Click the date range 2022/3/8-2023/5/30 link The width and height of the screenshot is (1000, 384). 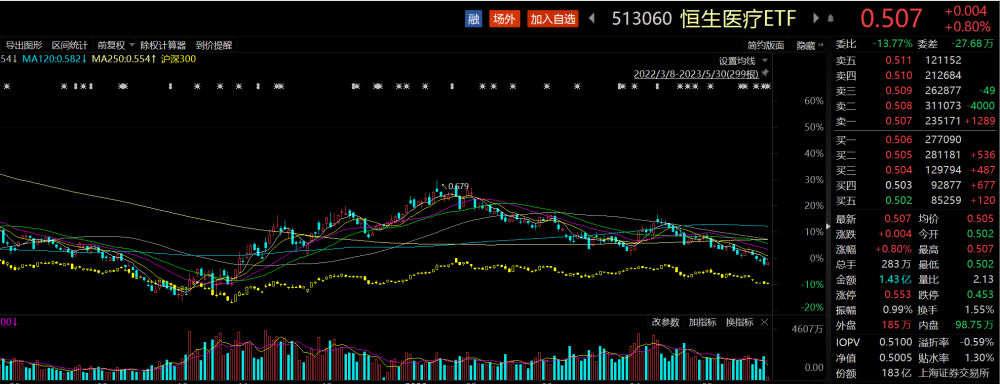(x=696, y=73)
